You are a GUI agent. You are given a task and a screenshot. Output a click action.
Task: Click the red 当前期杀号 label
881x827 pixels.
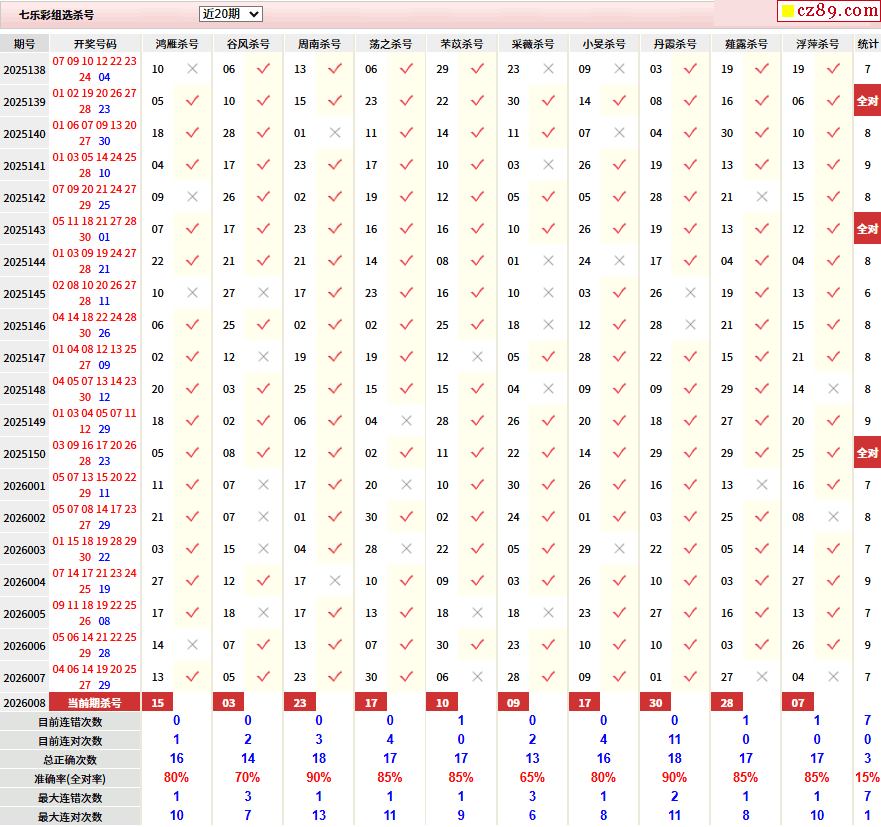click(94, 702)
